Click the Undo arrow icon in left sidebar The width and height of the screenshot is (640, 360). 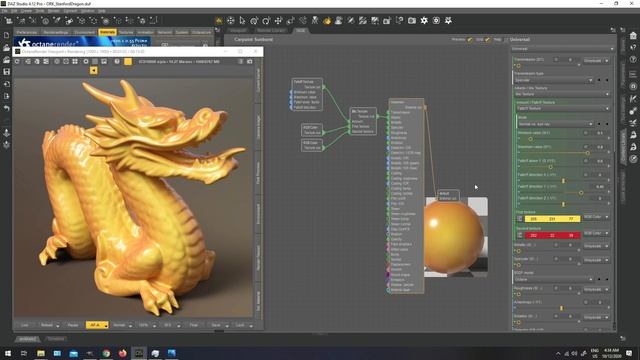click(7, 108)
